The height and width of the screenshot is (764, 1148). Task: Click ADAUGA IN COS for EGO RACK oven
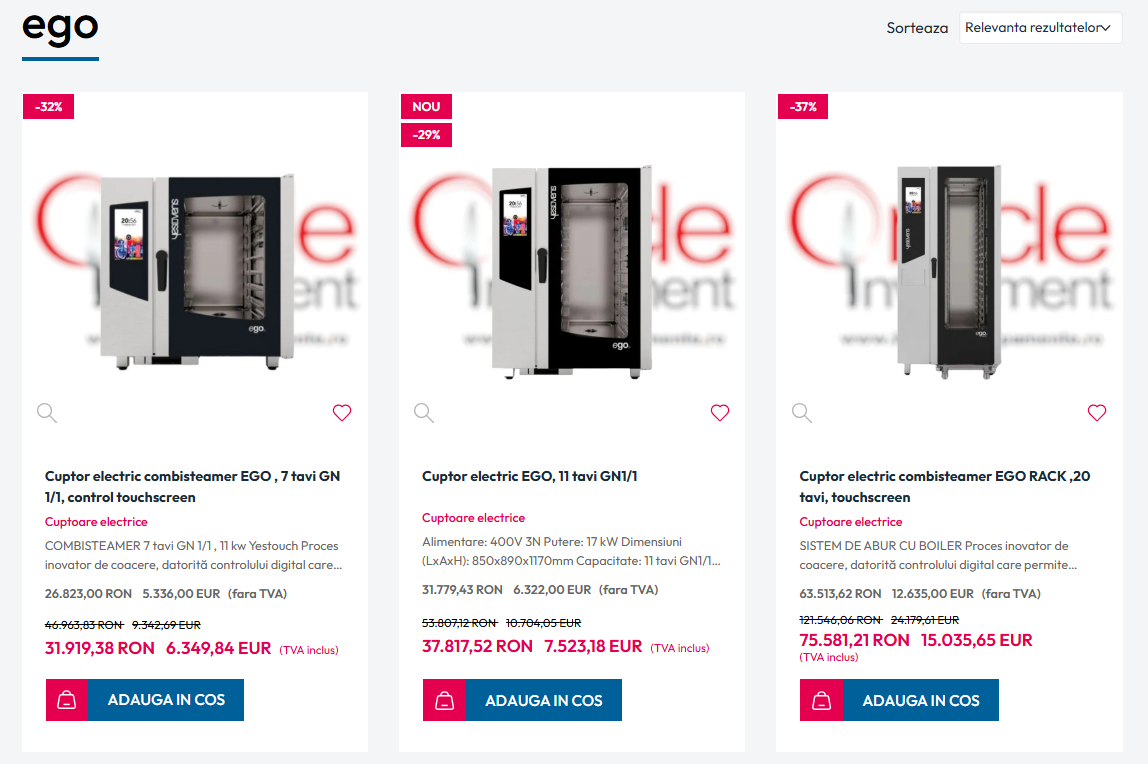921,700
